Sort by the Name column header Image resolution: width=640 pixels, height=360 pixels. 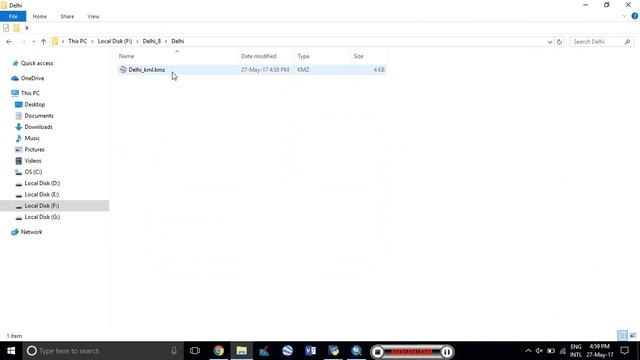177,56
